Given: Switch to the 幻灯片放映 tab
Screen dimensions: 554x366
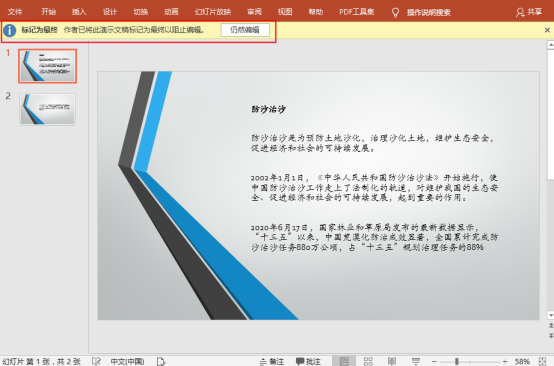Looking at the screenshot, I should pyautogui.click(x=213, y=12).
